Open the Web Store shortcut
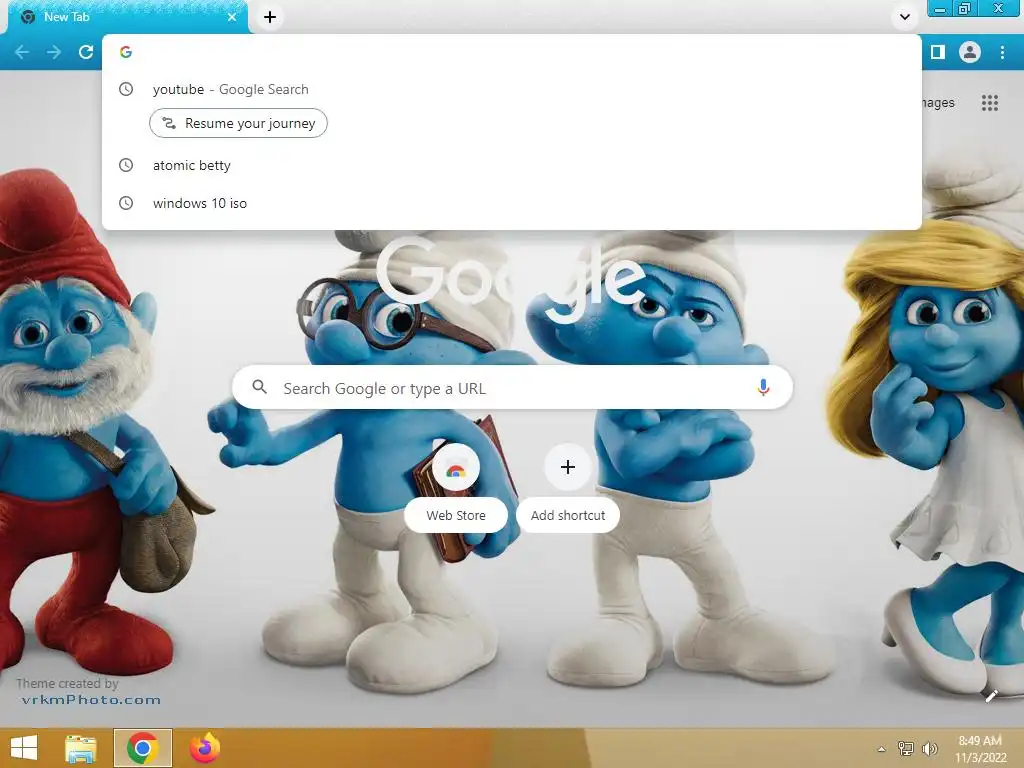 coord(456,487)
